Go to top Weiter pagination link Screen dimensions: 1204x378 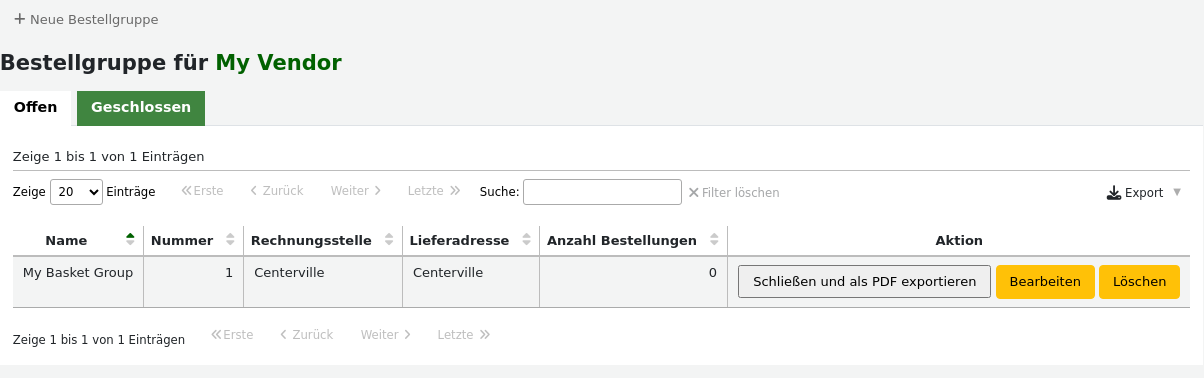tap(356, 191)
